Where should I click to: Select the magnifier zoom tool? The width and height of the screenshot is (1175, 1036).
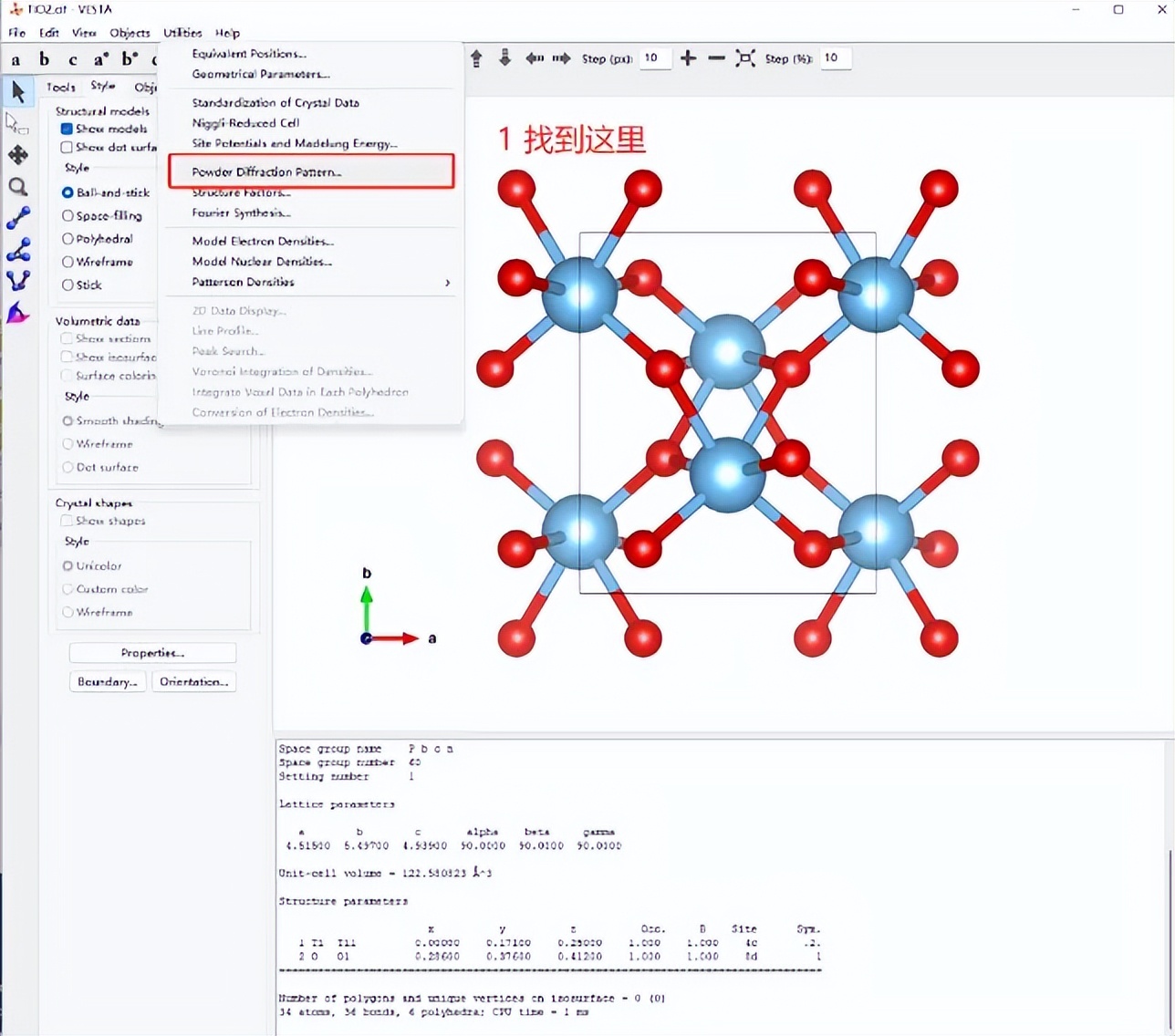[x=18, y=187]
